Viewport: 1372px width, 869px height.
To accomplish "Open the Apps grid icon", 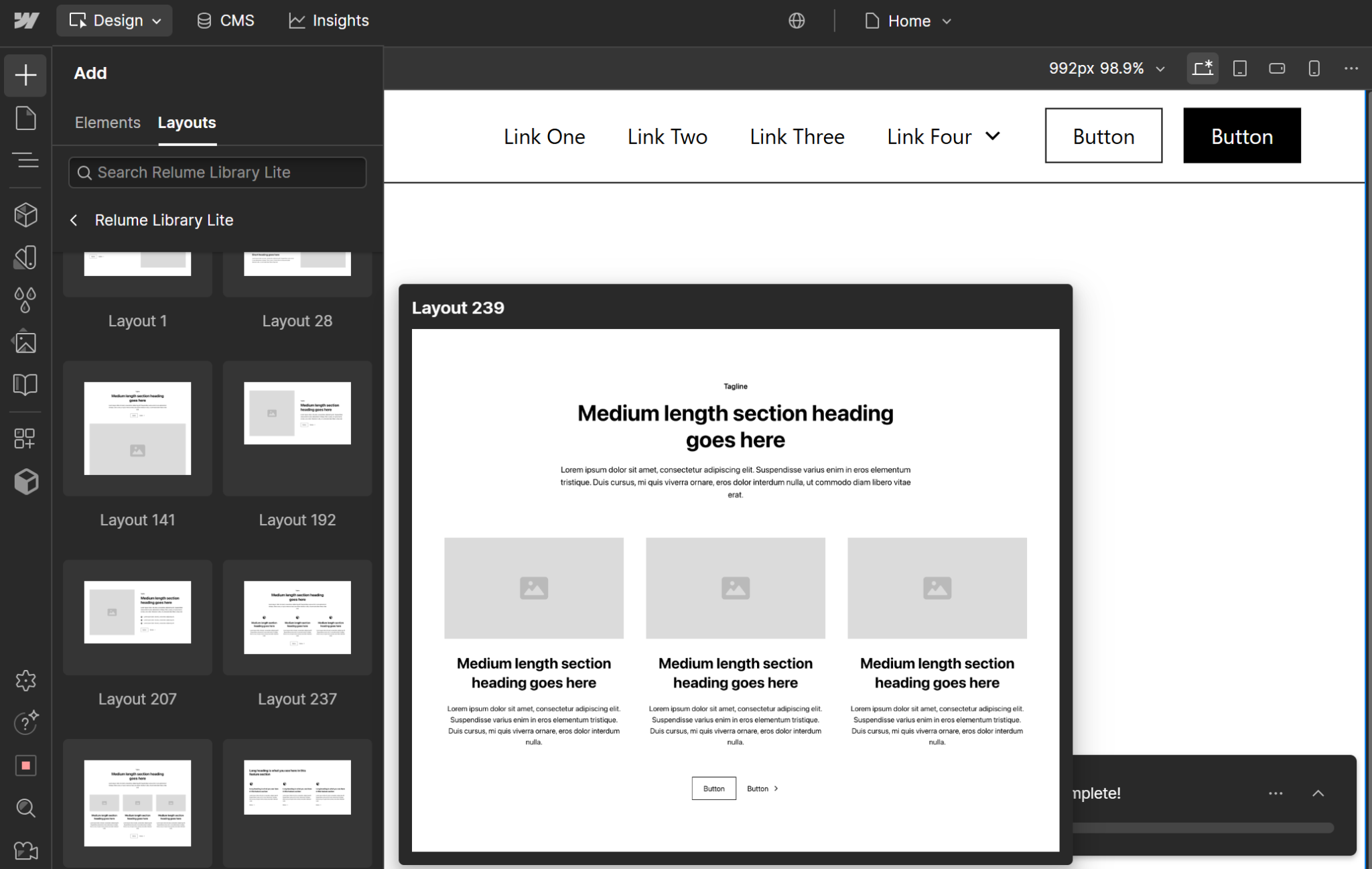I will [x=25, y=438].
